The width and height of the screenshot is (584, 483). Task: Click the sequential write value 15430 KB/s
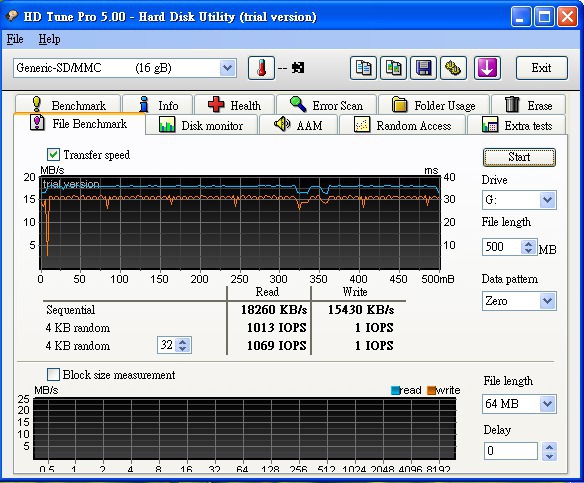(x=361, y=309)
